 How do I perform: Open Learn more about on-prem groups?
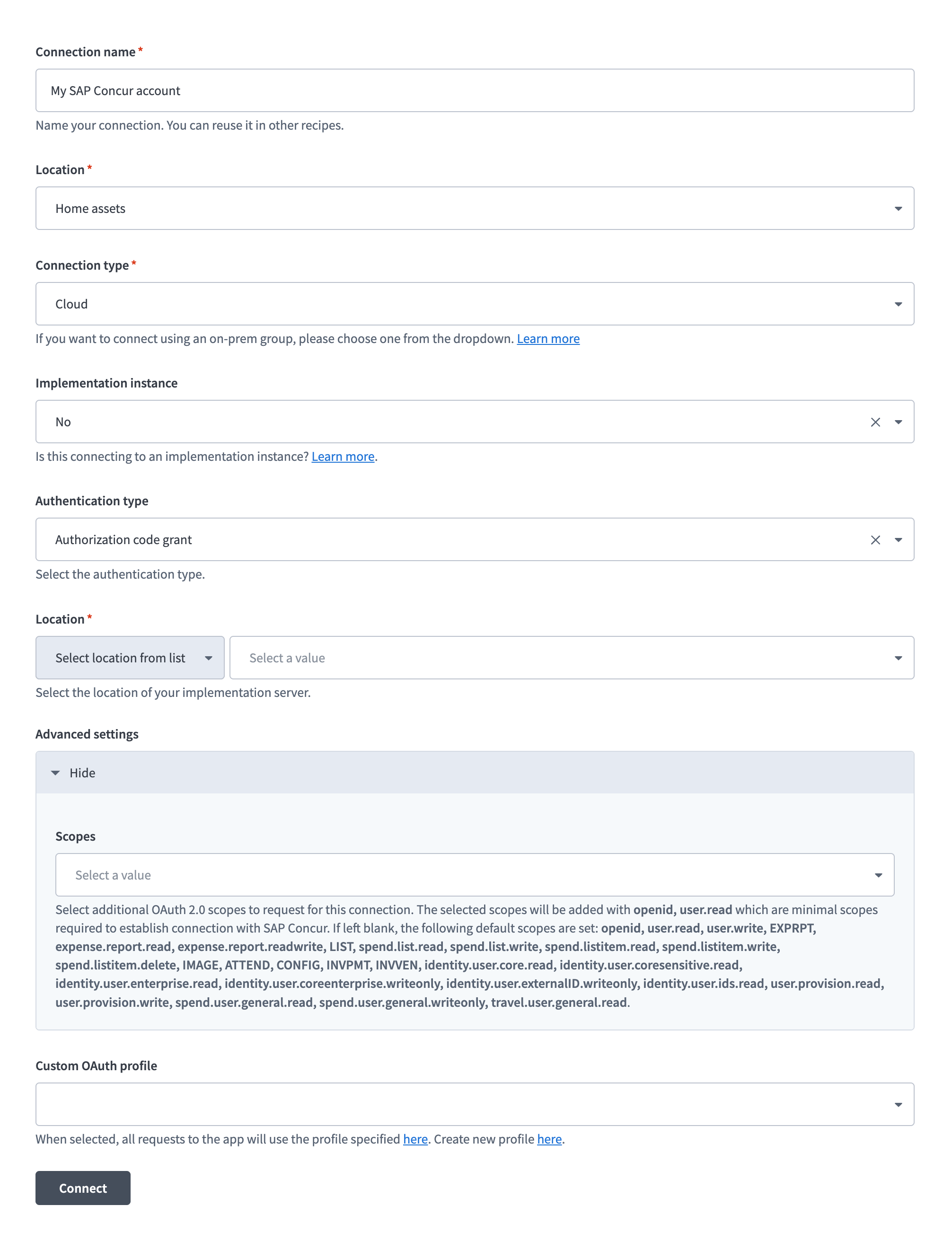pos(548,338)
